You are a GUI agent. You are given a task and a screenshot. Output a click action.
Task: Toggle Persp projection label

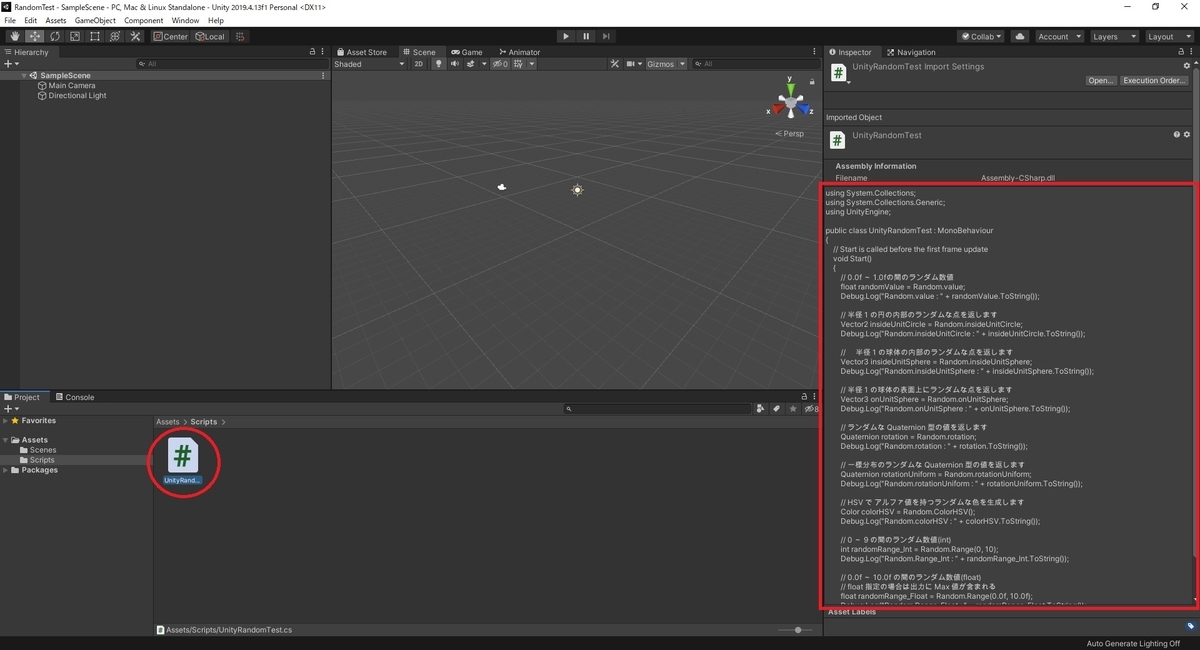[789, 133]
